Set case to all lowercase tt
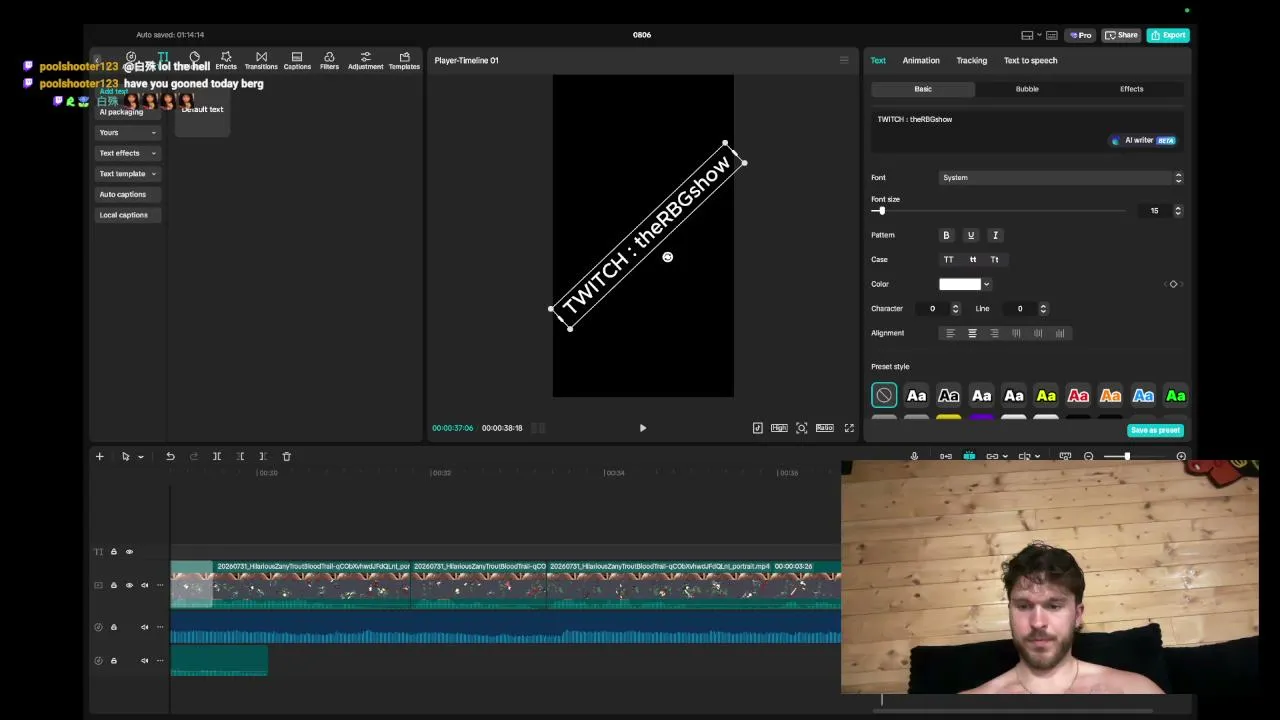1280x720 pixels. [x=972, y=259]
